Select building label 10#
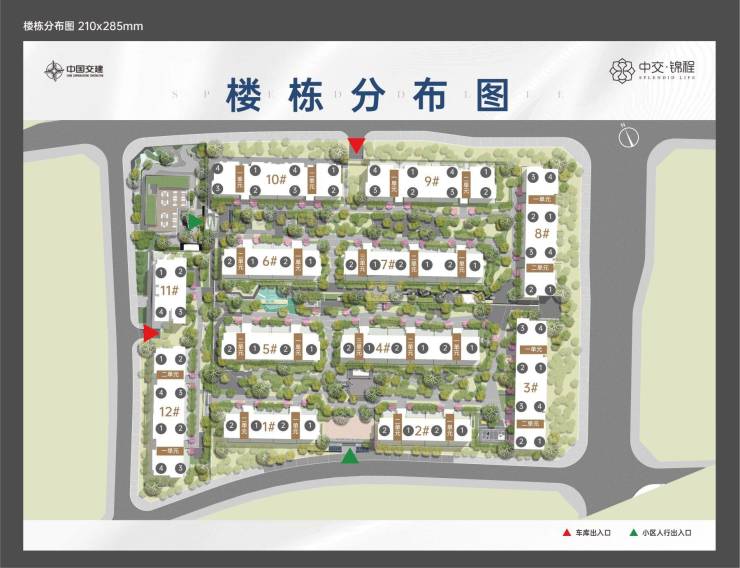Viewport: 740px width, 568px height. click(276, 179)
